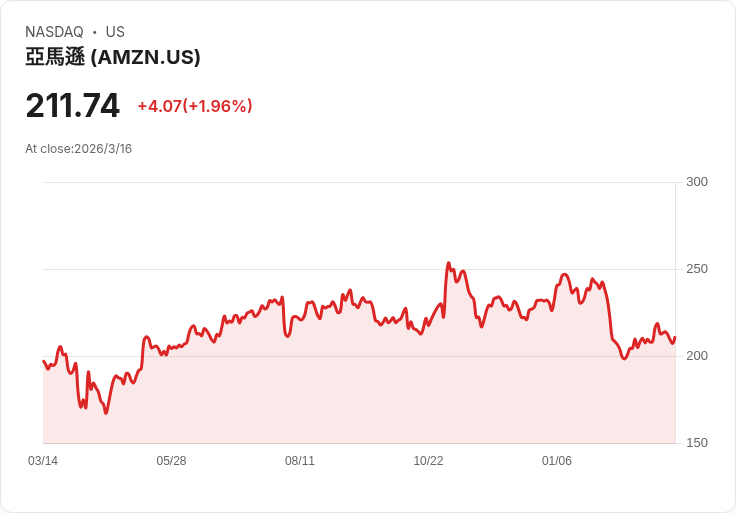The height and width of the screenshot is (513, 736).
Task: Click the NASDAQ exchange label
Action: click(x=54, y=32)
